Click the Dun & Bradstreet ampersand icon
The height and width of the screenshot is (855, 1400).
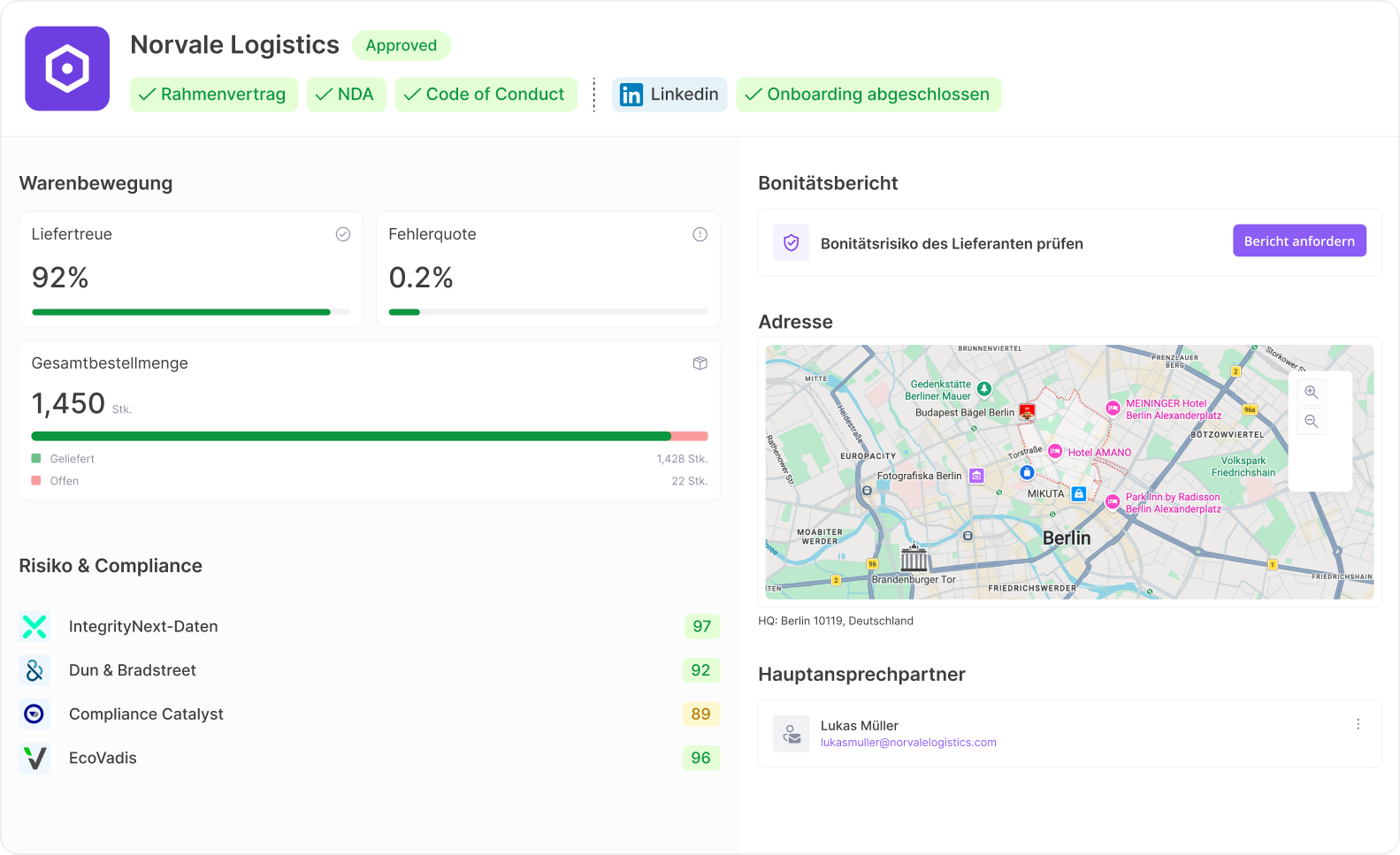pyautogui.click(x=34, y=670)
